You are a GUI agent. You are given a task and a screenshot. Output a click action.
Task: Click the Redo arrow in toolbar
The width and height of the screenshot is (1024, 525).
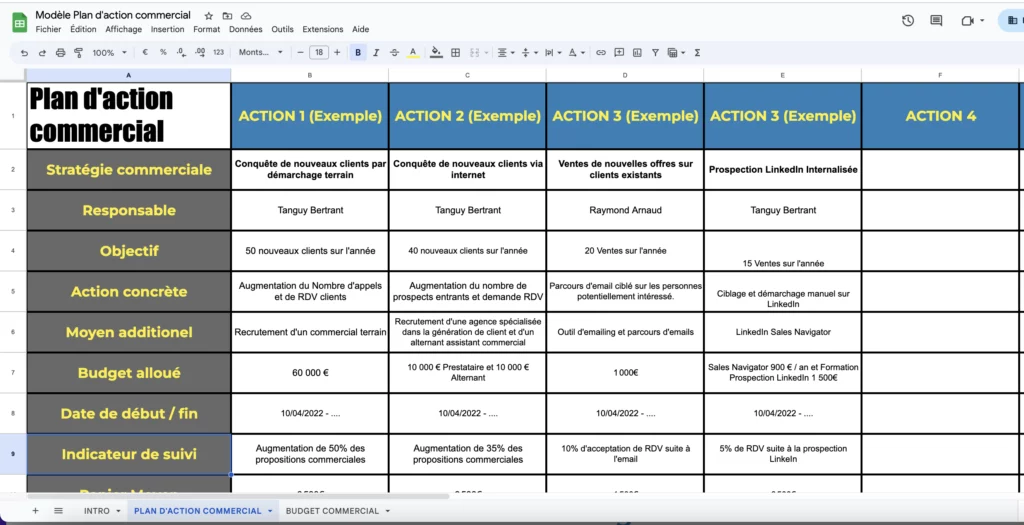pos(42,53)
